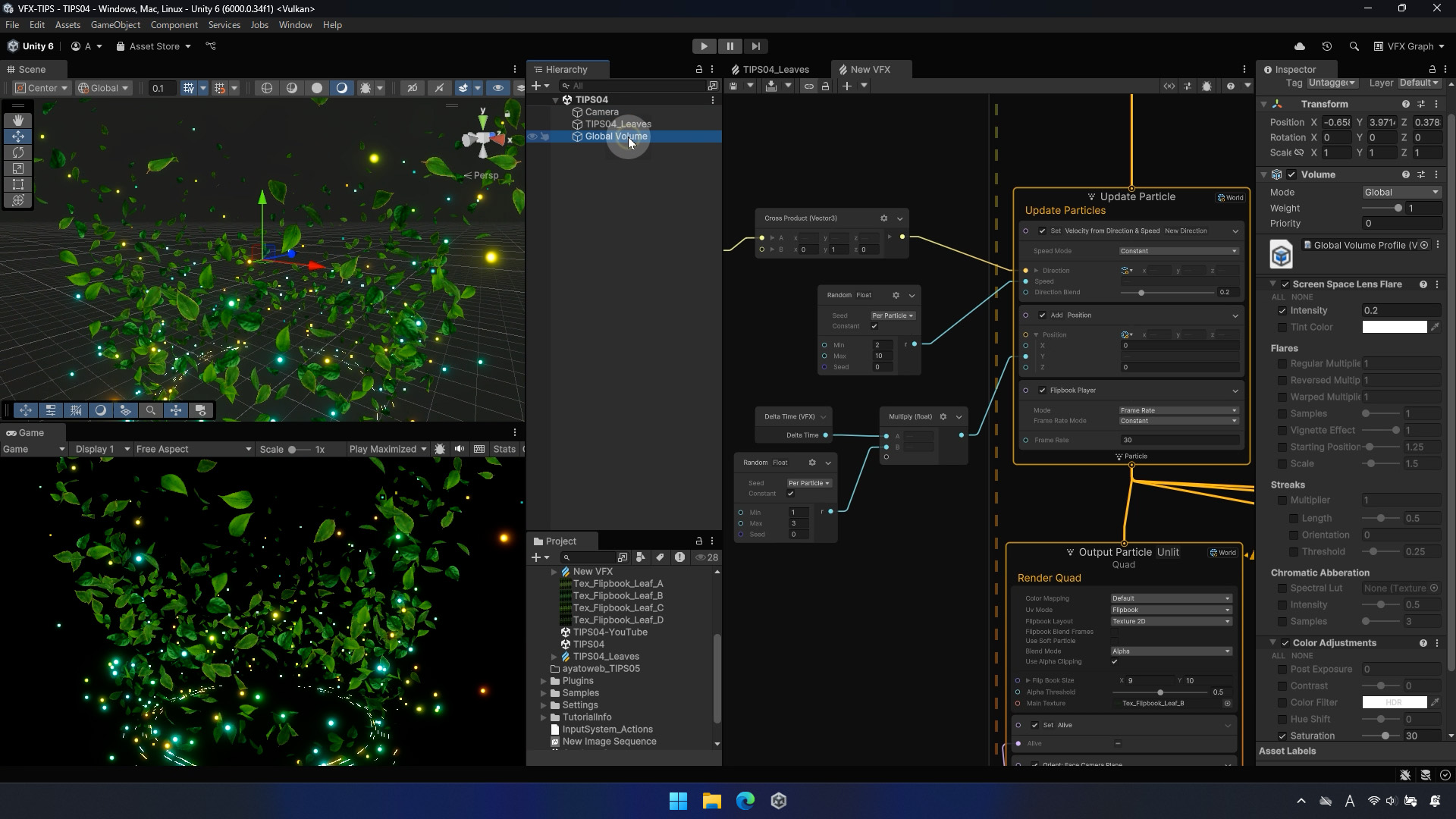The height and width of the screenshot is (819, 1456).
Task: Click the Stats button in Game view
Action: click(x=504, y=449)
